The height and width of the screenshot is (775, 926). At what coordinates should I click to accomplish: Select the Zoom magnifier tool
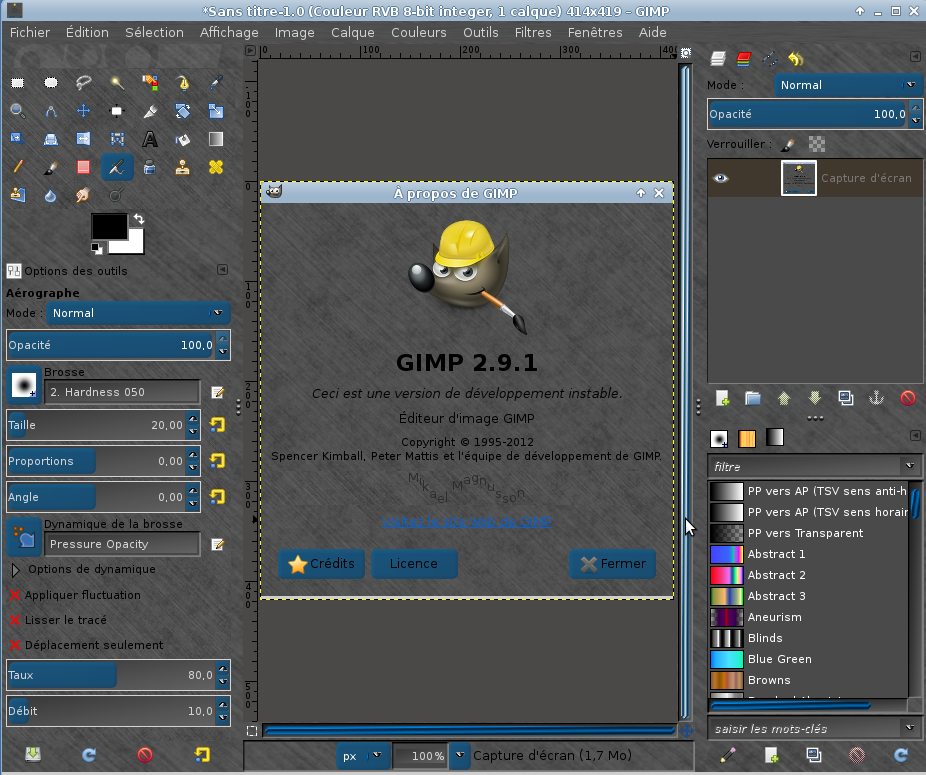pyautogui.click(x=18, y=111)
